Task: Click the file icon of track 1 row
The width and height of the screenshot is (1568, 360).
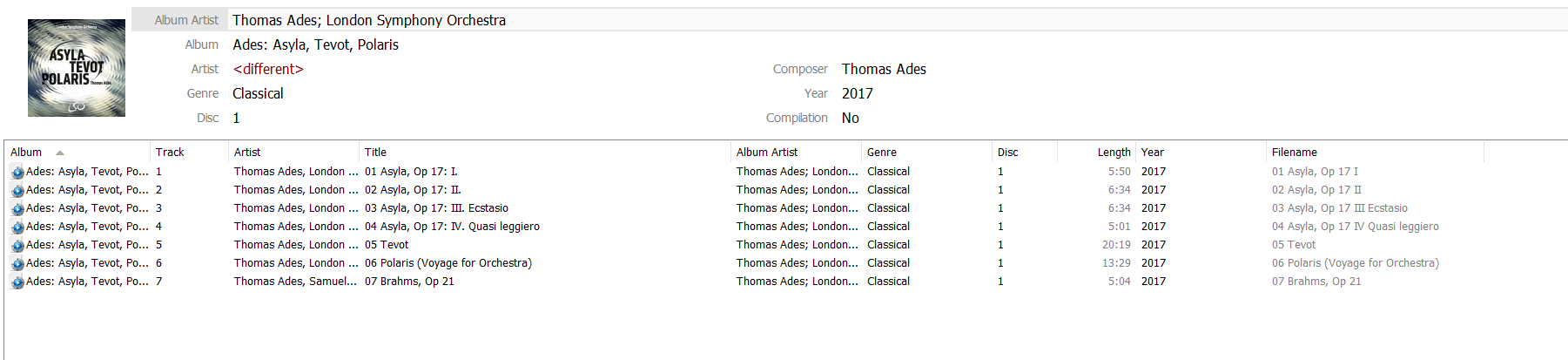Action: [x=17, y=173]
